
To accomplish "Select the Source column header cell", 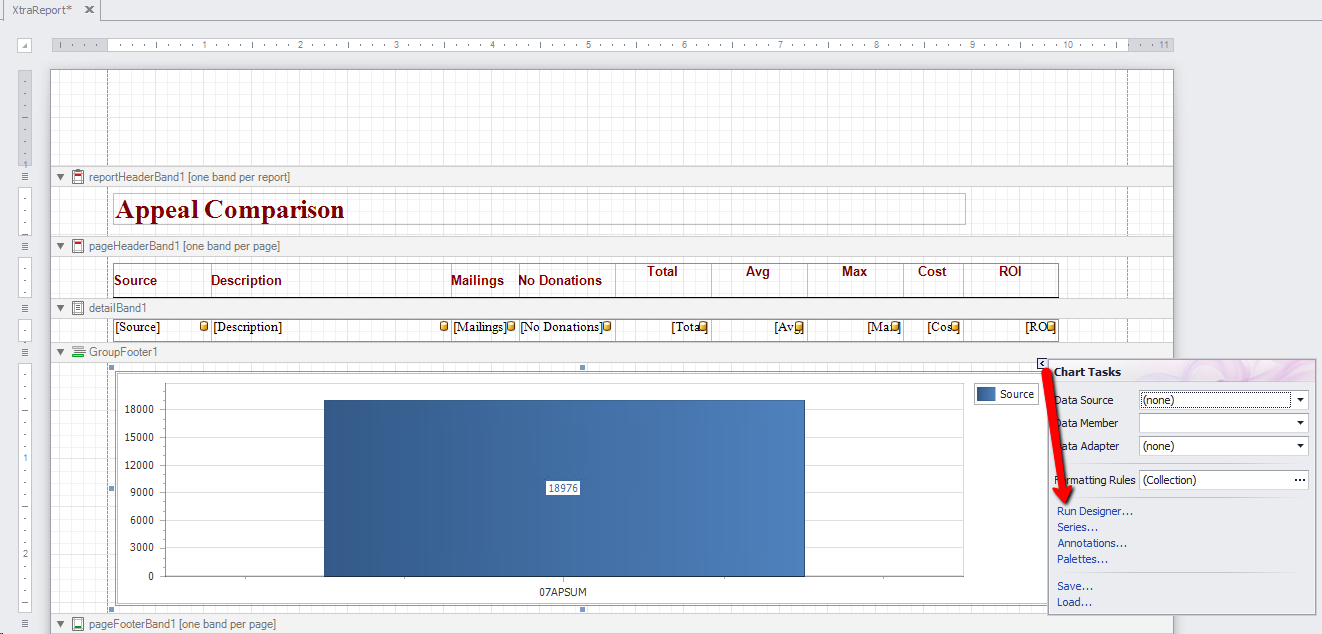I will click(x=161, y=280).
